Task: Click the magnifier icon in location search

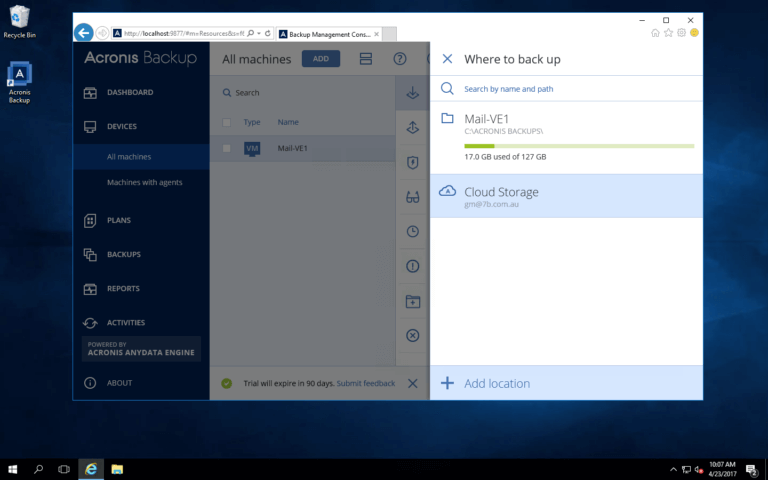Action: point(447,89)
